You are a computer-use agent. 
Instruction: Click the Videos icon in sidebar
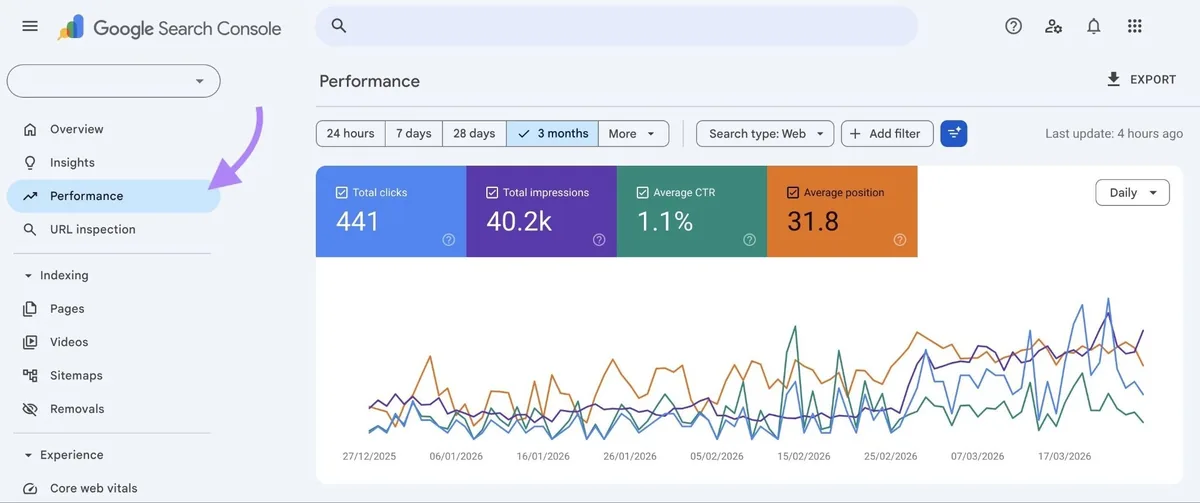coord(30,342)
